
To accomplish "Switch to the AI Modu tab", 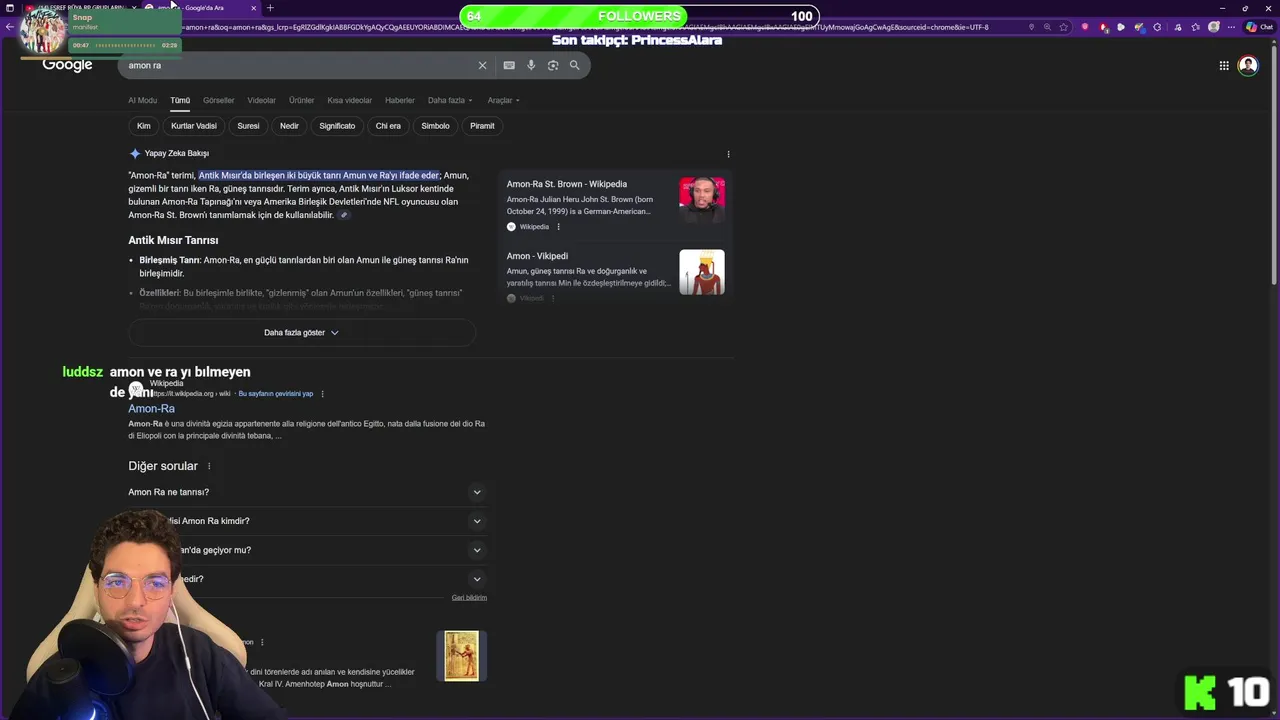I will click(142, 100).
